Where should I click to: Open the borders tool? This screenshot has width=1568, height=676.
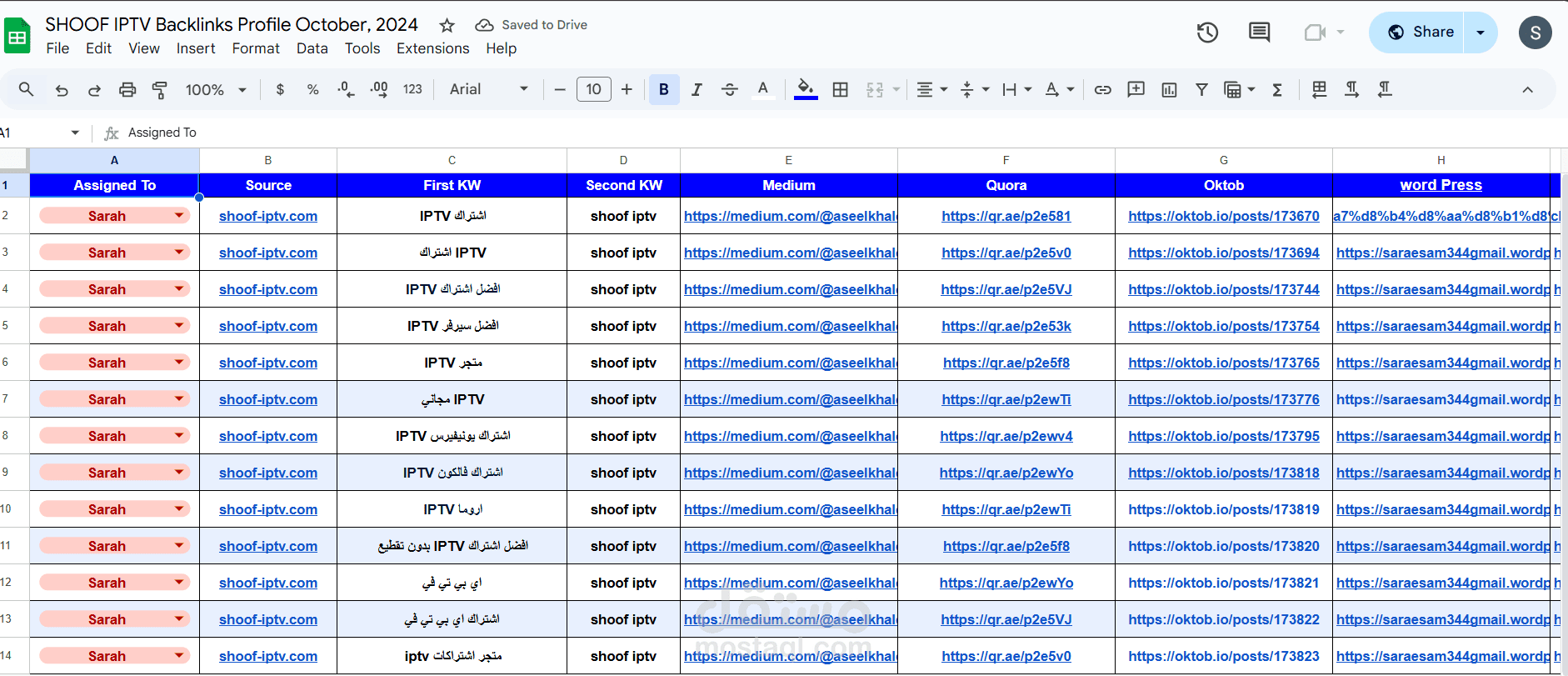[x=841, y=89]
